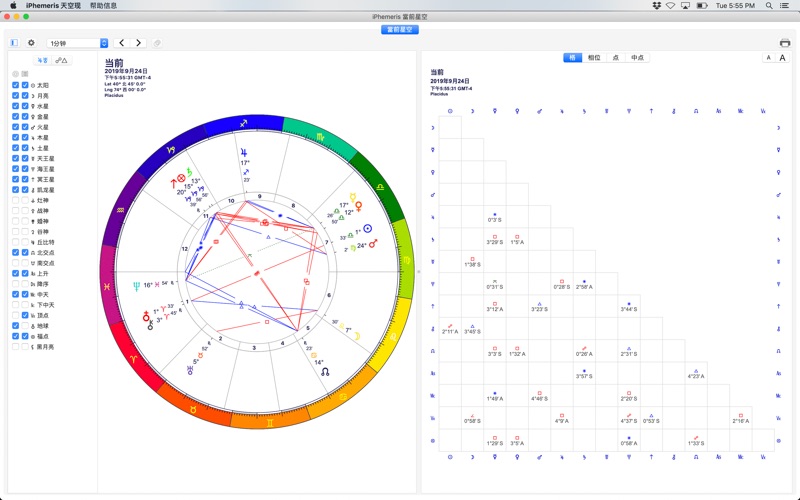Uncheck the first checkbox for 太阳
This screenshot has height=500, width=800.
(15, 86)
